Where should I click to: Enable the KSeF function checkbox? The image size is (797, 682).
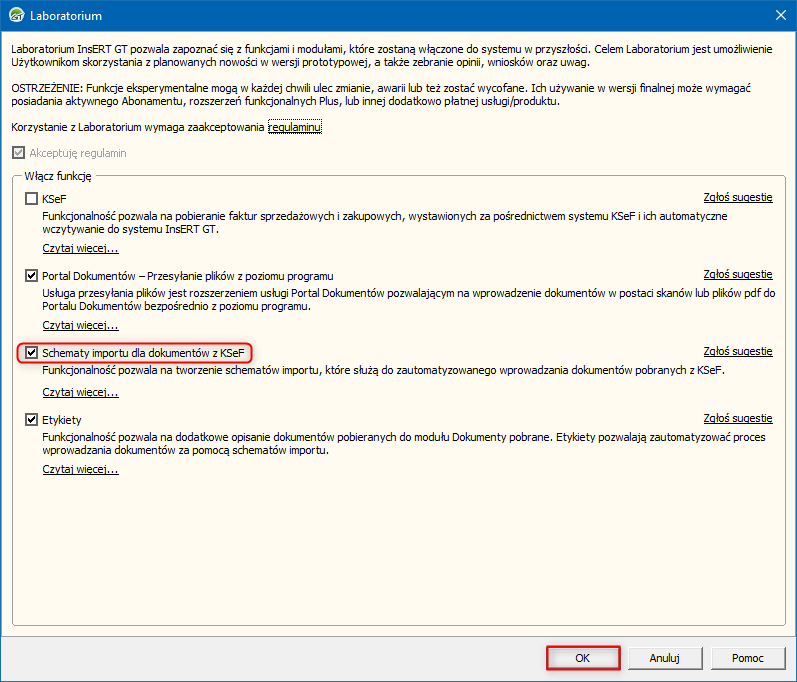[x=32, y=199]
